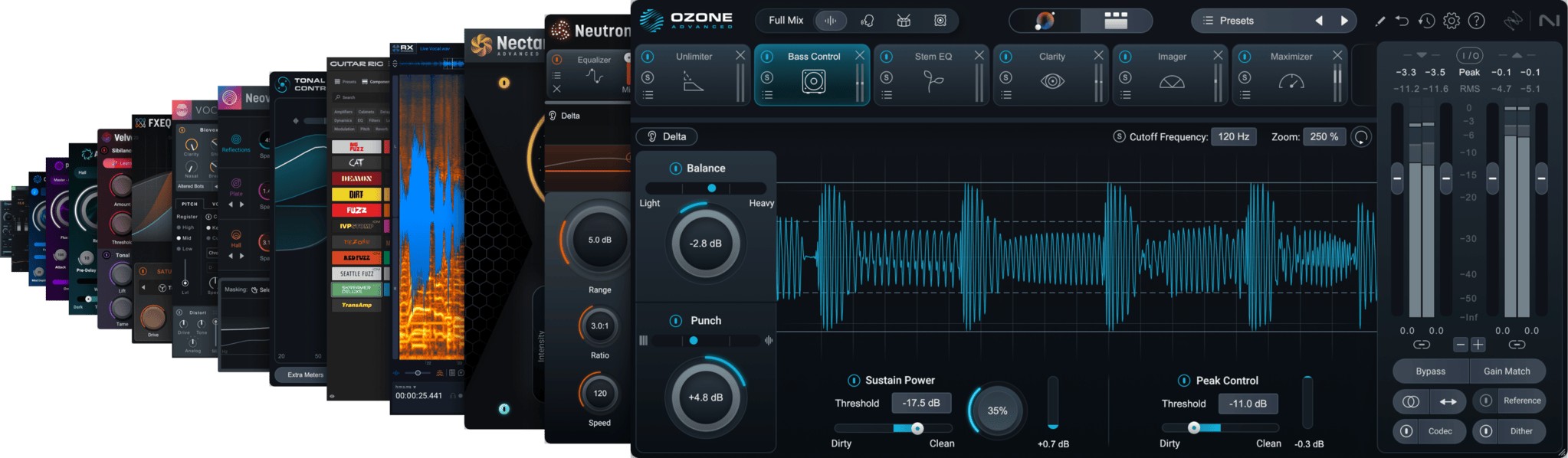Click the Gain Match button
Screen dimensions: 1568x458
(1507, 371)
